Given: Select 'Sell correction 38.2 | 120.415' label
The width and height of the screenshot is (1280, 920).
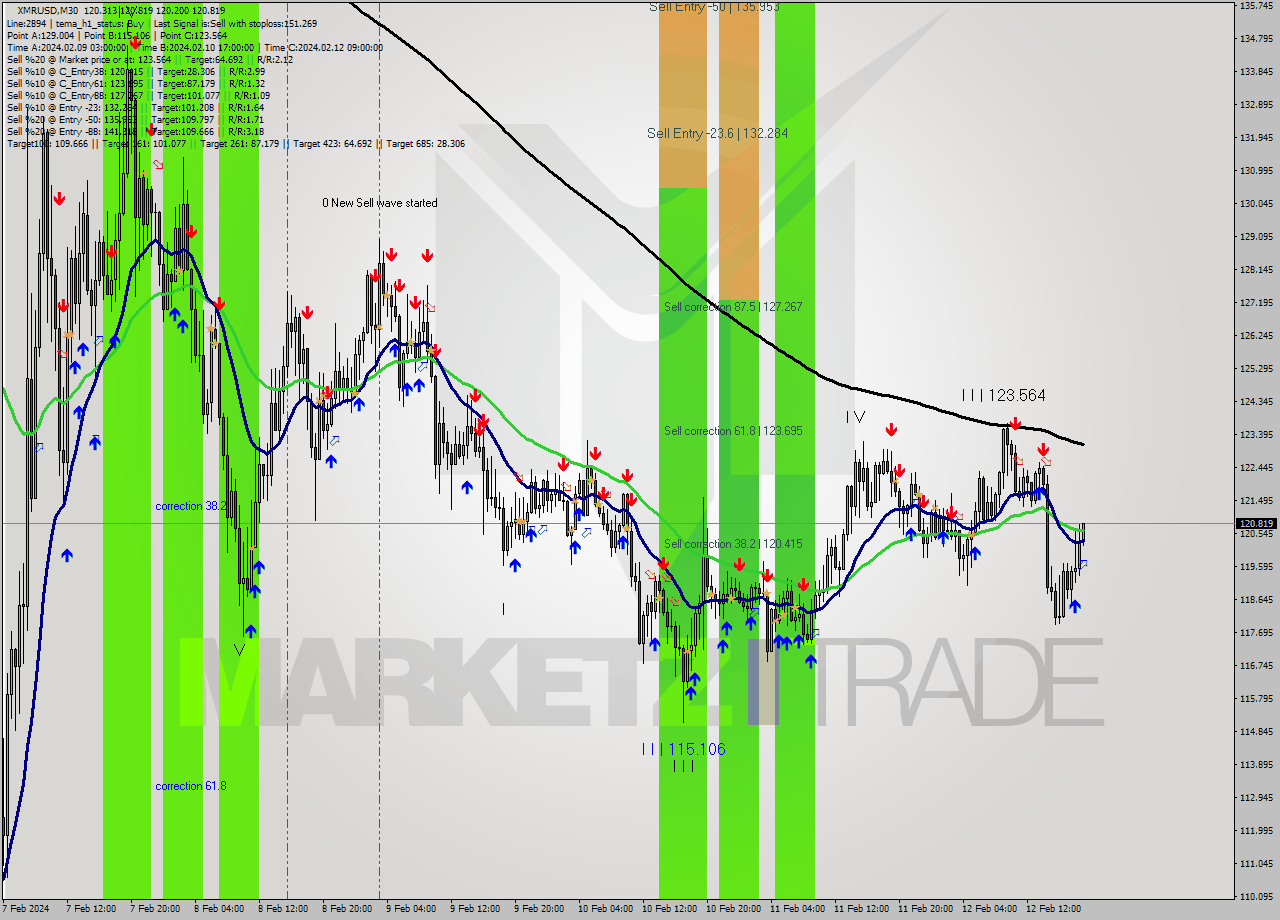Looking at the screenshot, I should click(x=733, y=544).
